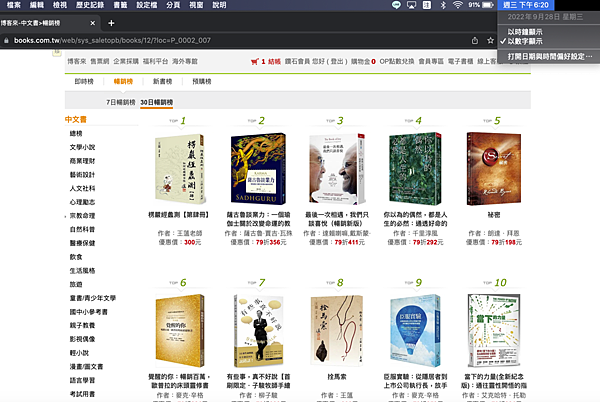This screenshot has width=600, height=402.
Task: Open the 售票網 link
Action: tap(99, 61)
